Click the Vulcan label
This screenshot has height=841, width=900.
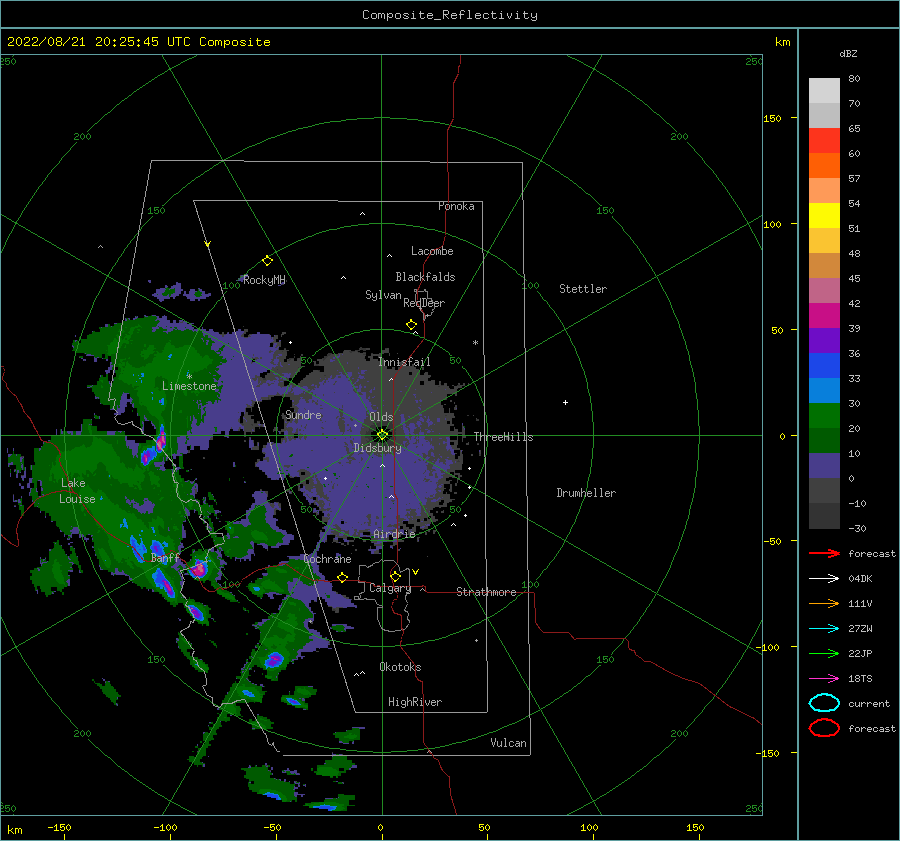(x=508, y=743)
